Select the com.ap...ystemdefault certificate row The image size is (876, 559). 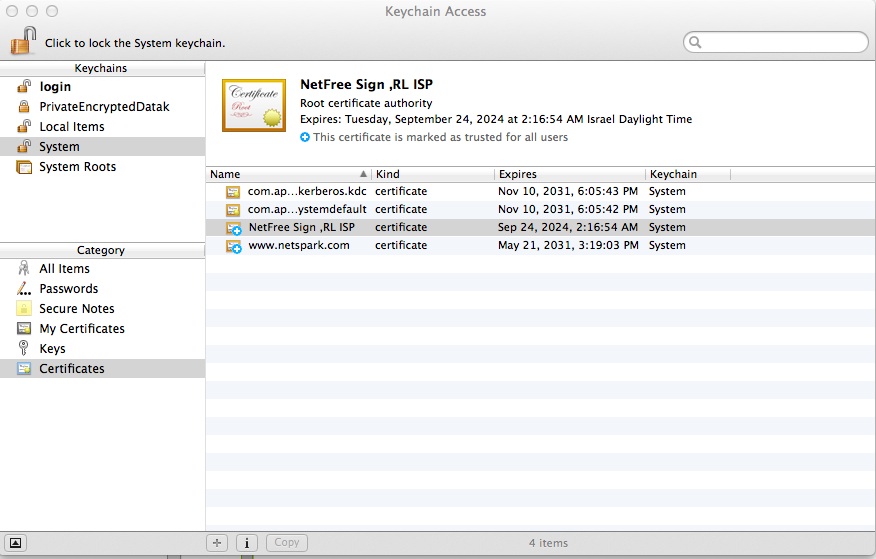click(540, 209)
